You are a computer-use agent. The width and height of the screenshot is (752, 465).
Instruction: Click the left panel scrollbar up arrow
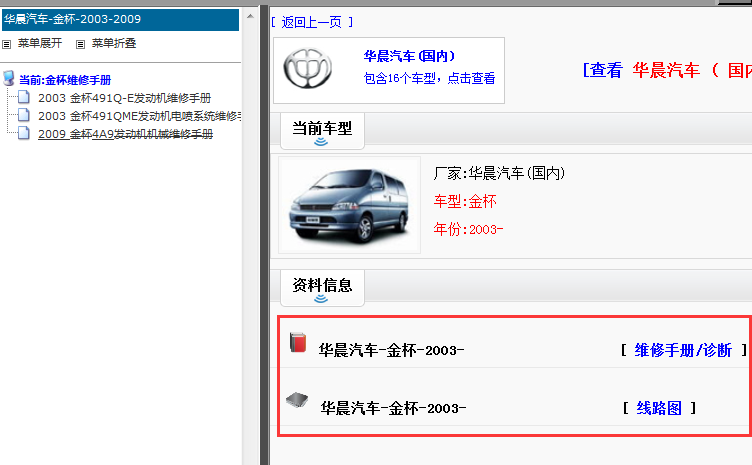(x=250, y=16)
